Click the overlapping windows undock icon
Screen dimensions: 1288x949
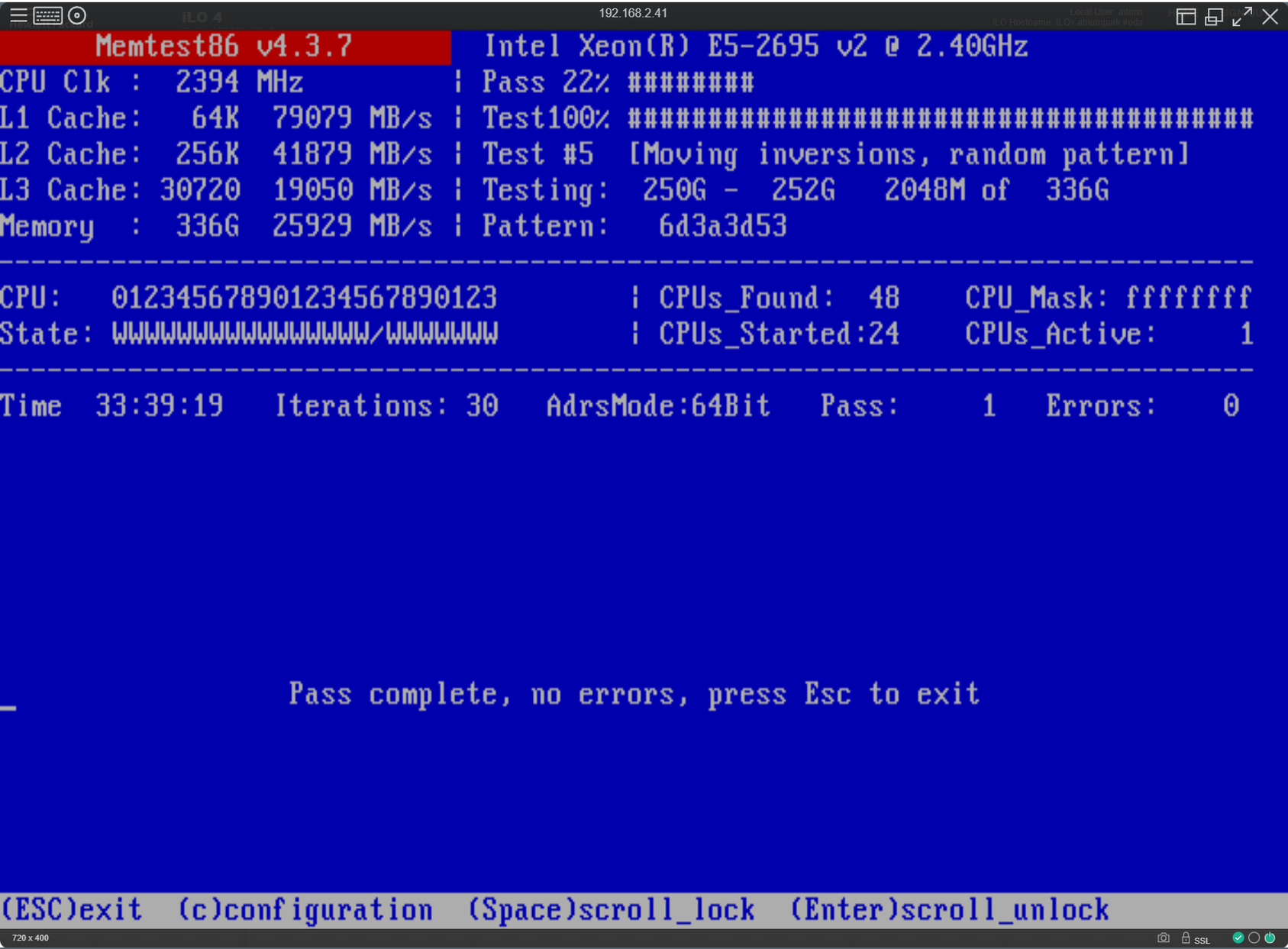pyautogui.click(x=1214, y=17)
